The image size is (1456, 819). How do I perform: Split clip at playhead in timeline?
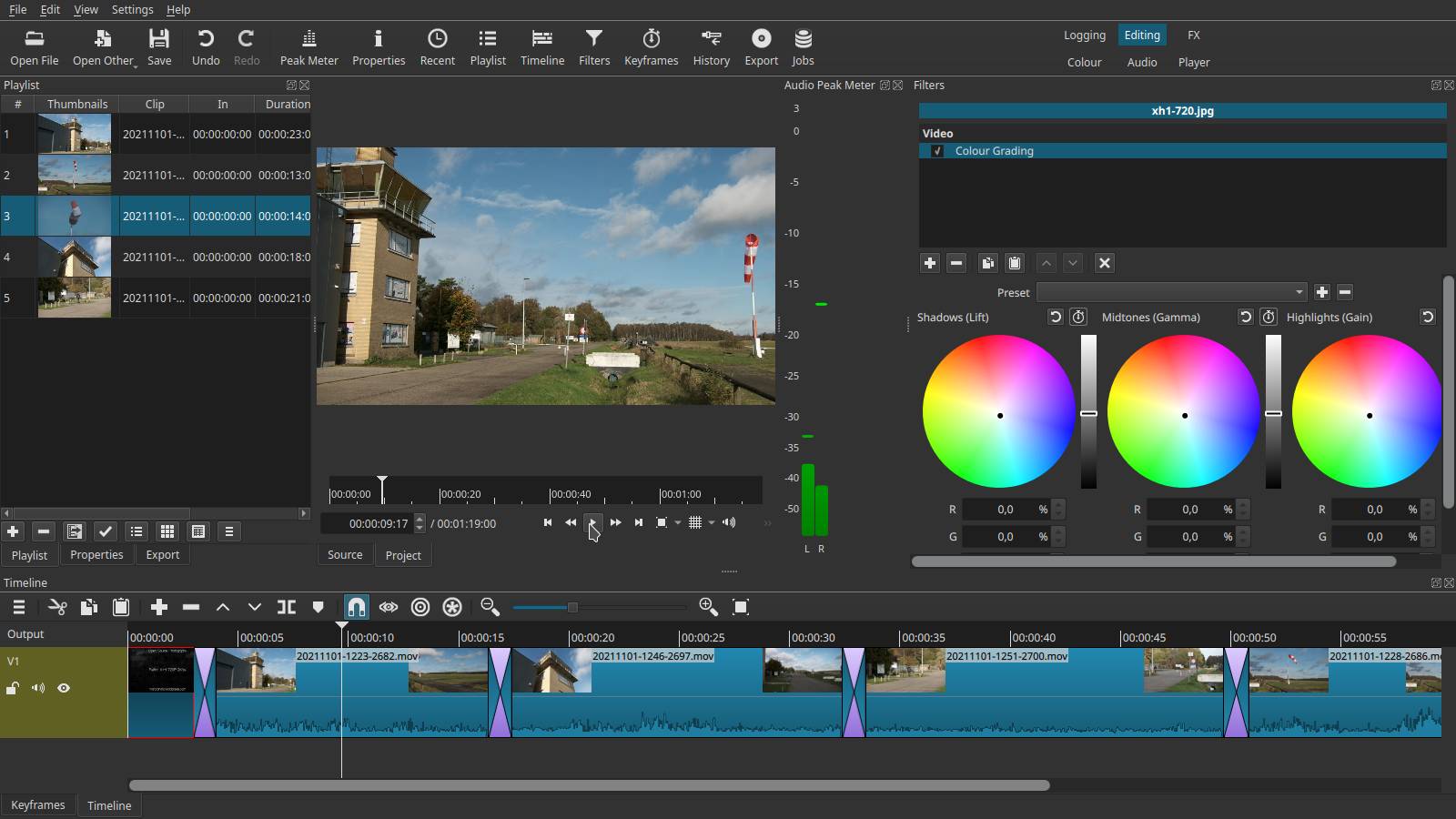(x=287, y=607)
